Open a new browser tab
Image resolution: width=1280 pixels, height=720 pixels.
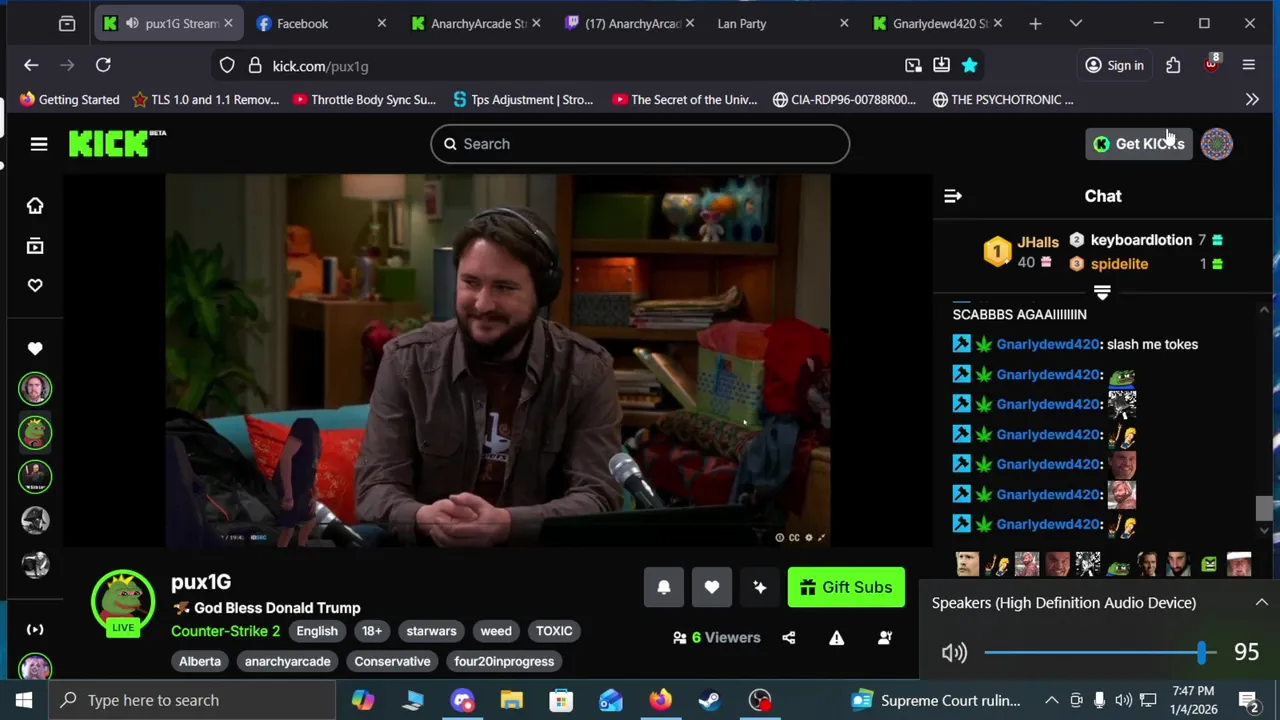click(1035, 23)
